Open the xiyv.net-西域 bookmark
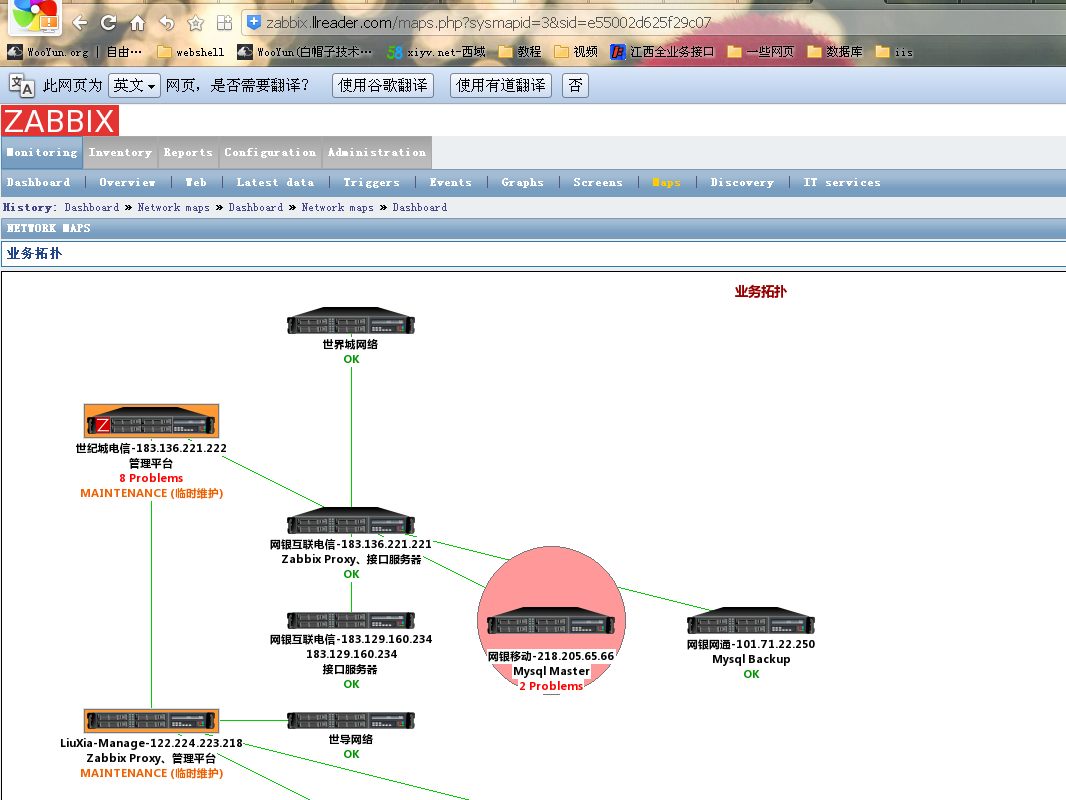Screen dimensions: 1066x800 click(x=436, y=52)
